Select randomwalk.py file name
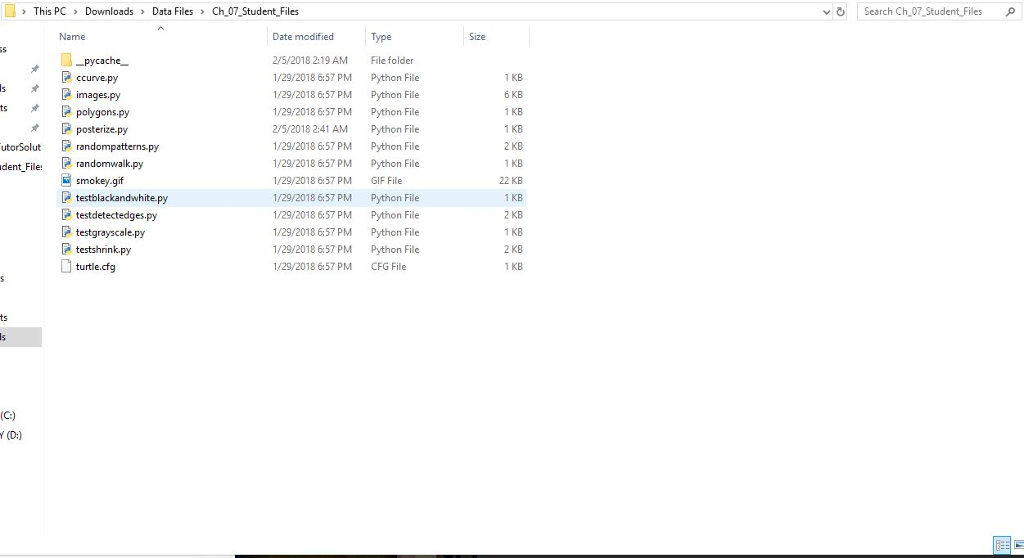 coord(109,163)
